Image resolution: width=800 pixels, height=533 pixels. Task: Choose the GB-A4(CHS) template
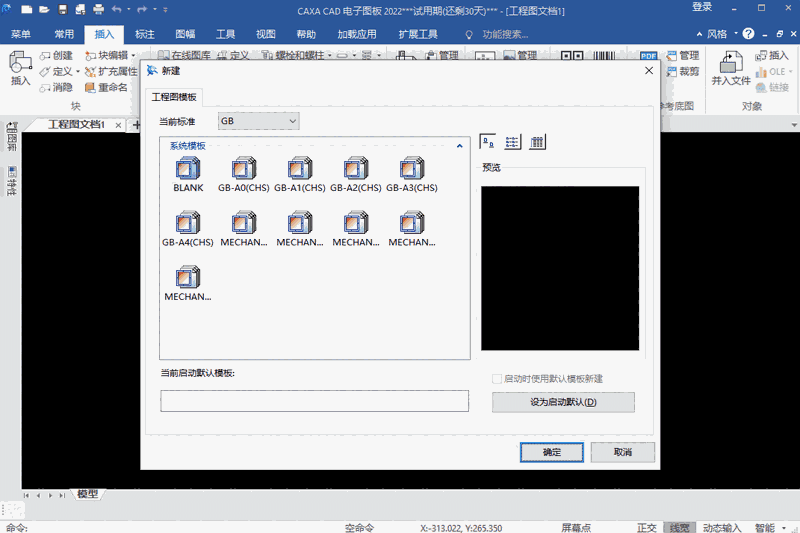pos(188,229)
